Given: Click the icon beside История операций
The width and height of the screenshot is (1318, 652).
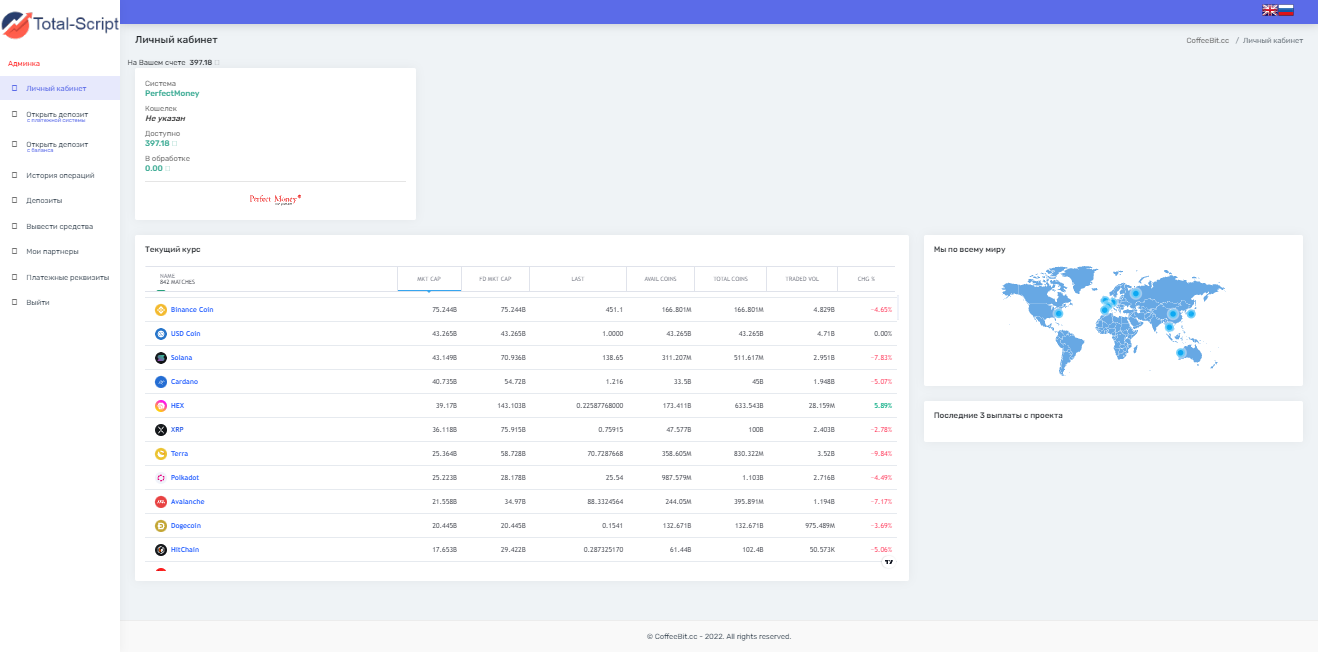Looking at the screenshot, I should (14, 175).
